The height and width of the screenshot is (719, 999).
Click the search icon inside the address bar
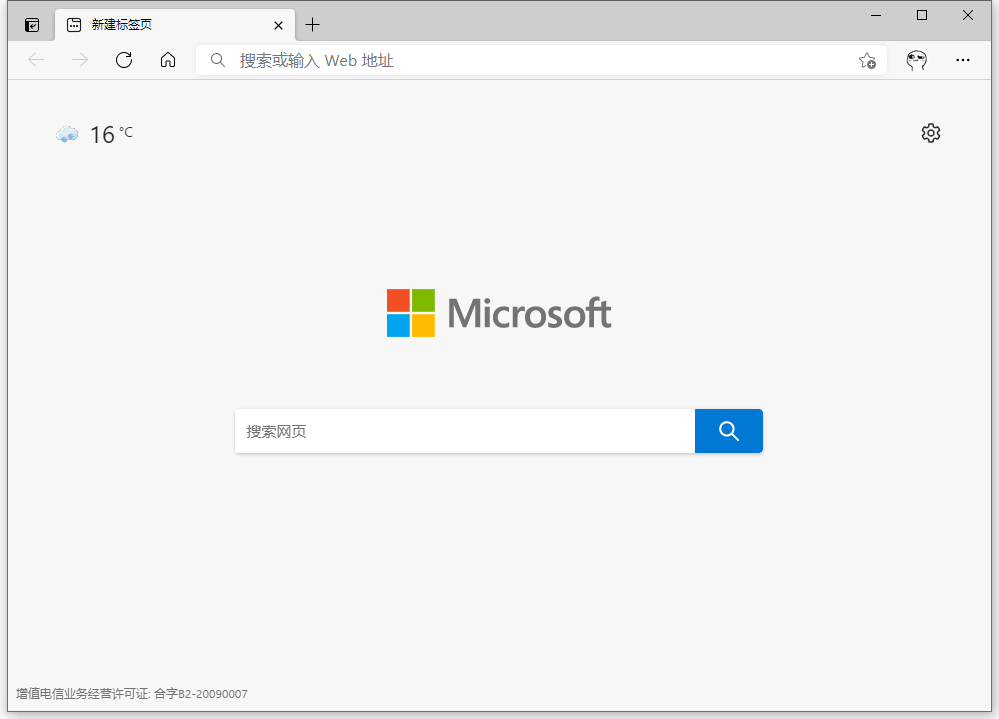(x=217, y=60)
